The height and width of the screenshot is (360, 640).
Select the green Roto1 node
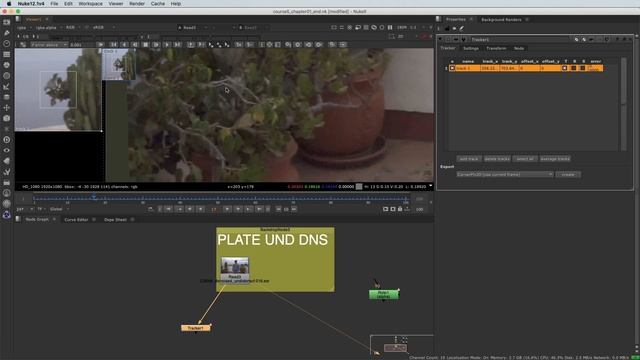tap(383, 294)
